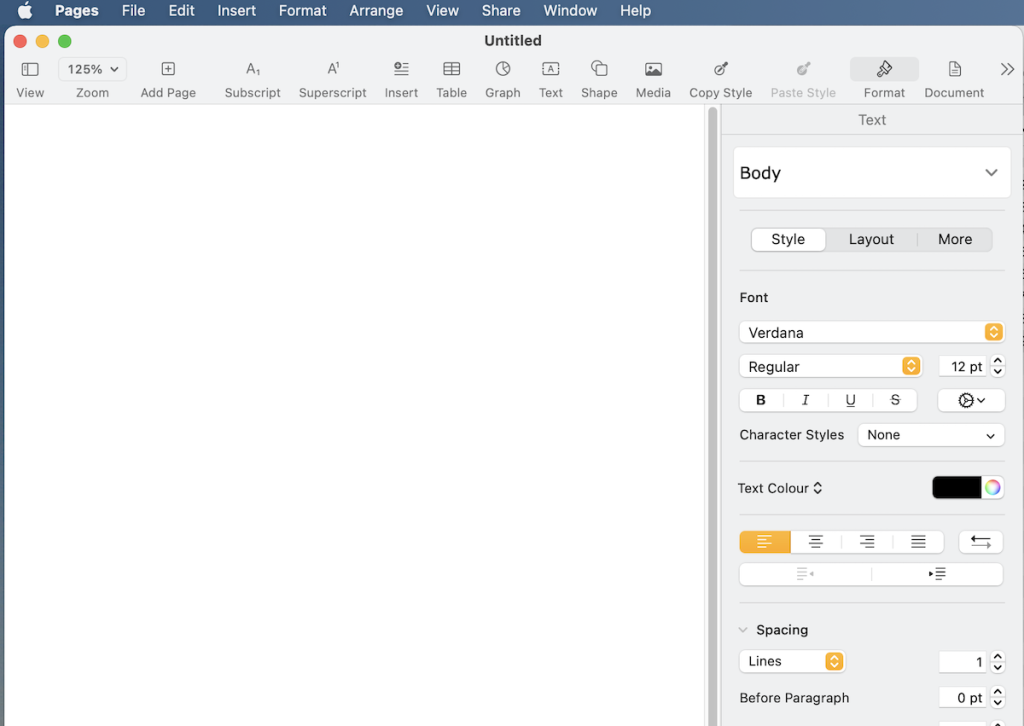
Task: Open the Help menu
Action: click(x=635, y=10)
